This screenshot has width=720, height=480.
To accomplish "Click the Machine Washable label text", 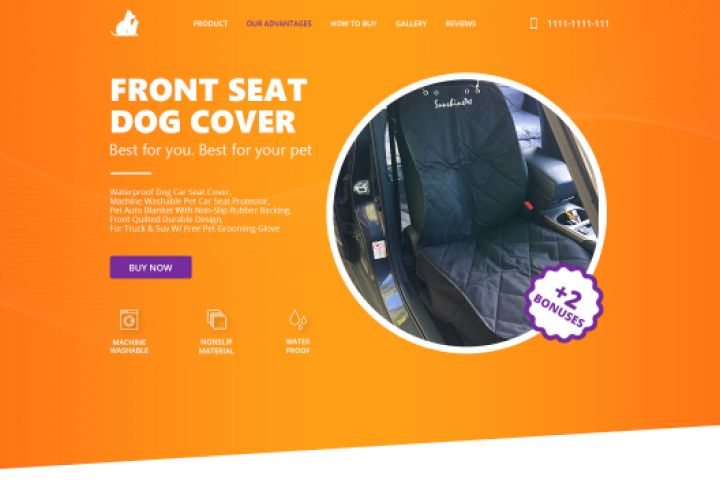I will click(129, 346).
